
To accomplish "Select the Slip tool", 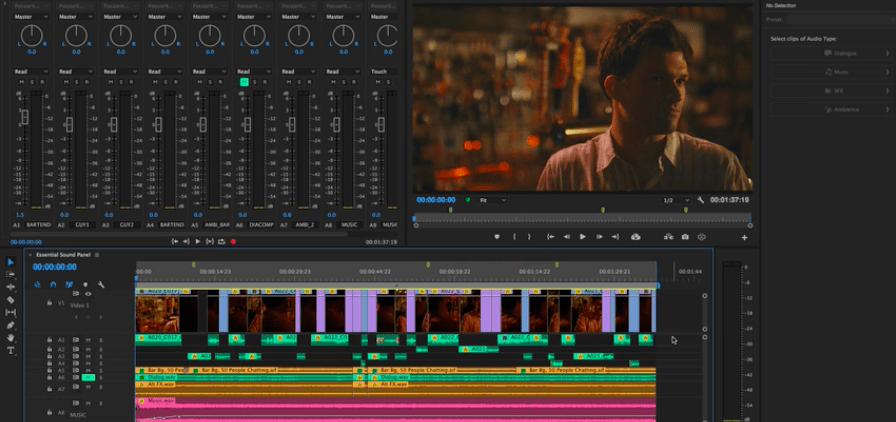I will 11,312.
